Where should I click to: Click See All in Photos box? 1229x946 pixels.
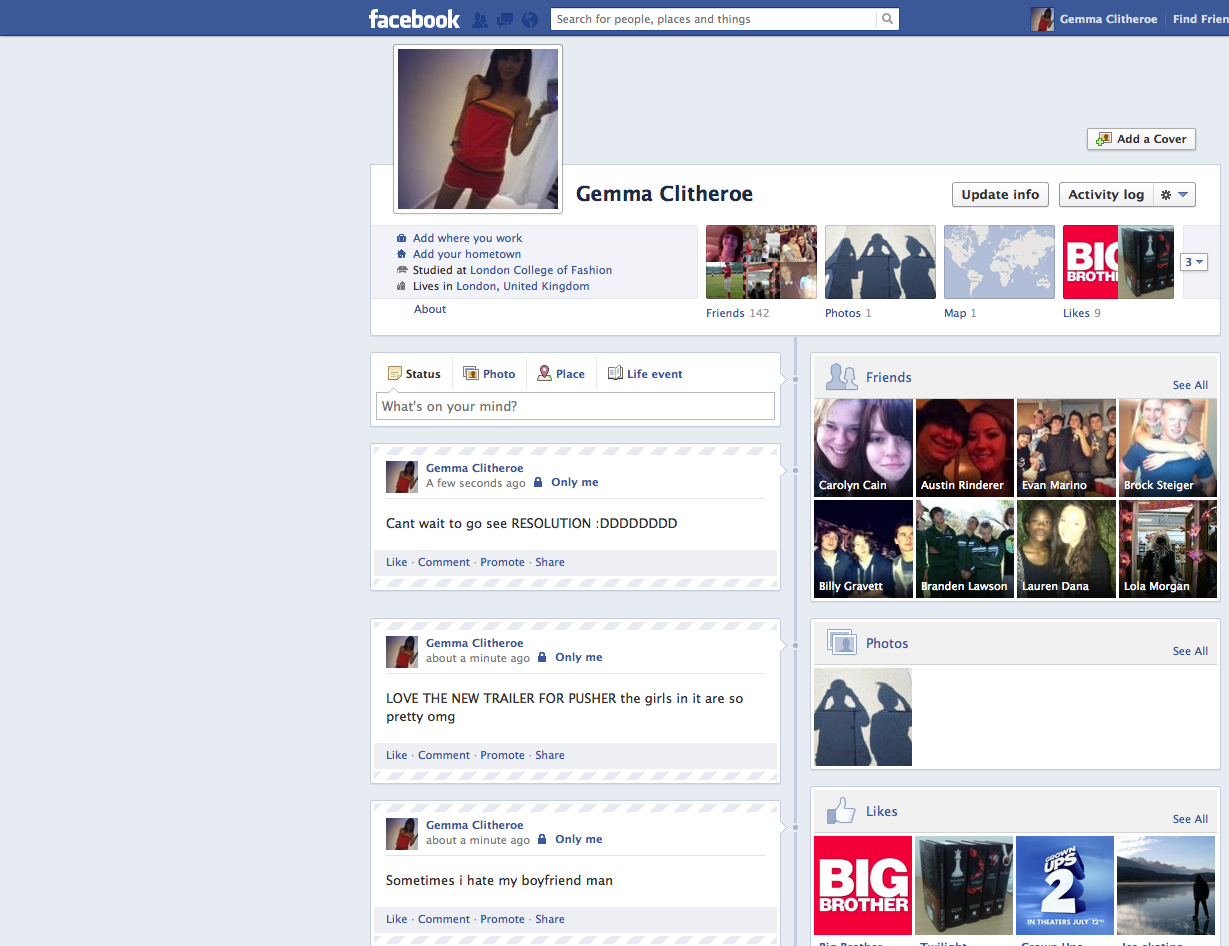[x=1190, y=651]
